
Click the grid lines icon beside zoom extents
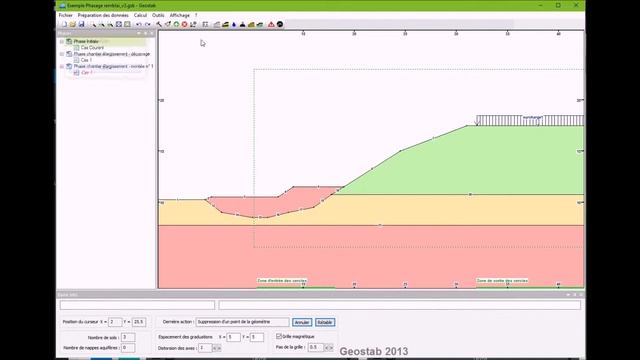[x=127, y=24]
